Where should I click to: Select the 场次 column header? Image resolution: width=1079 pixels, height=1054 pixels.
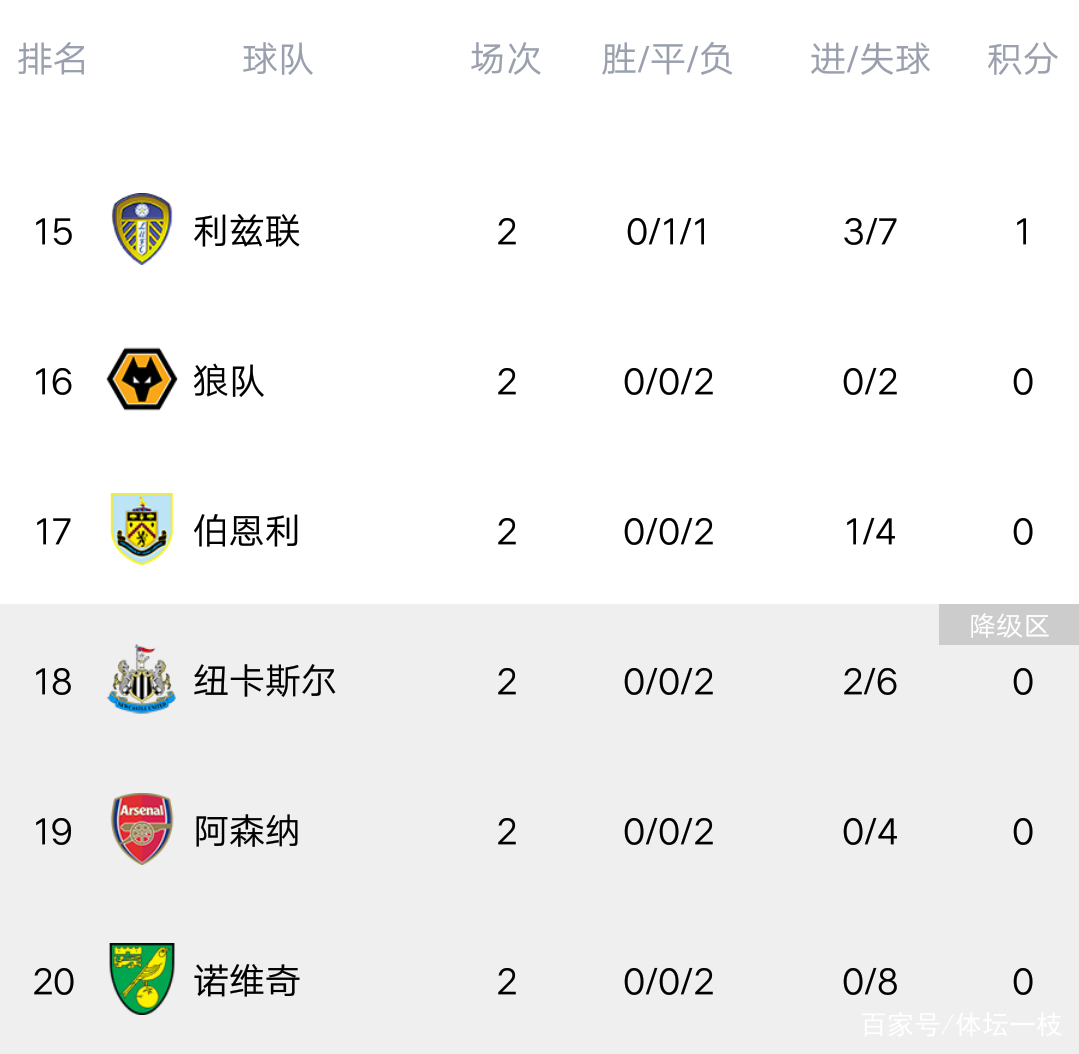coord(506,59)
